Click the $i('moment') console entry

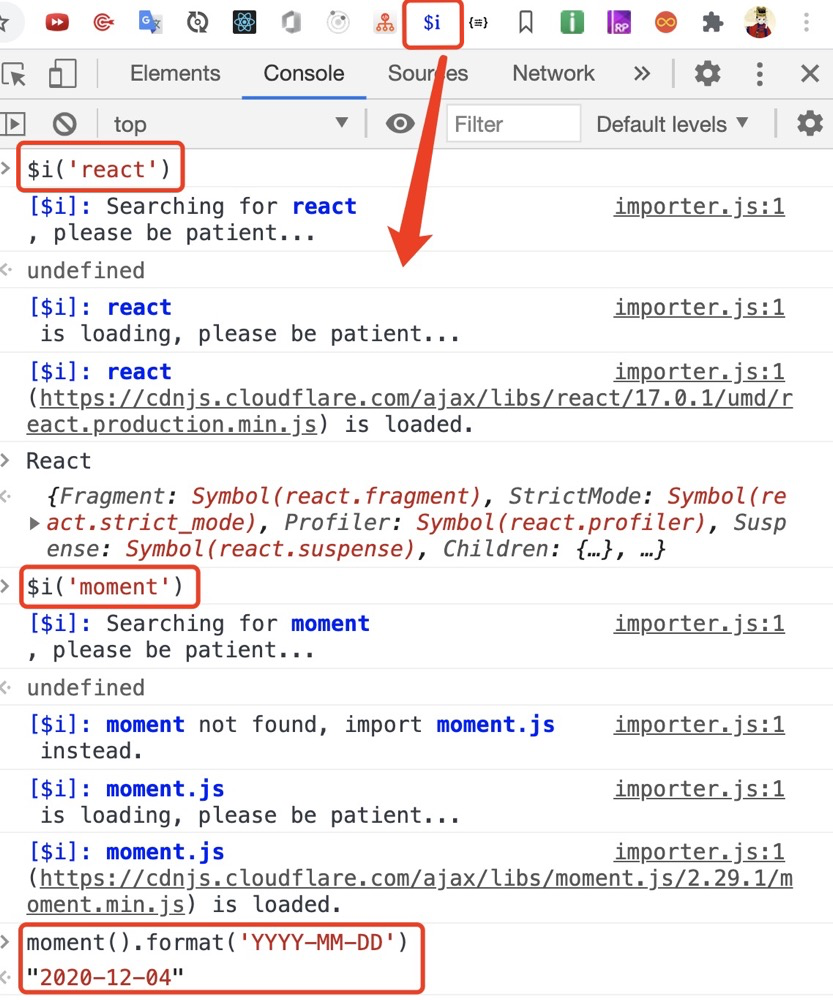point(105,586)
